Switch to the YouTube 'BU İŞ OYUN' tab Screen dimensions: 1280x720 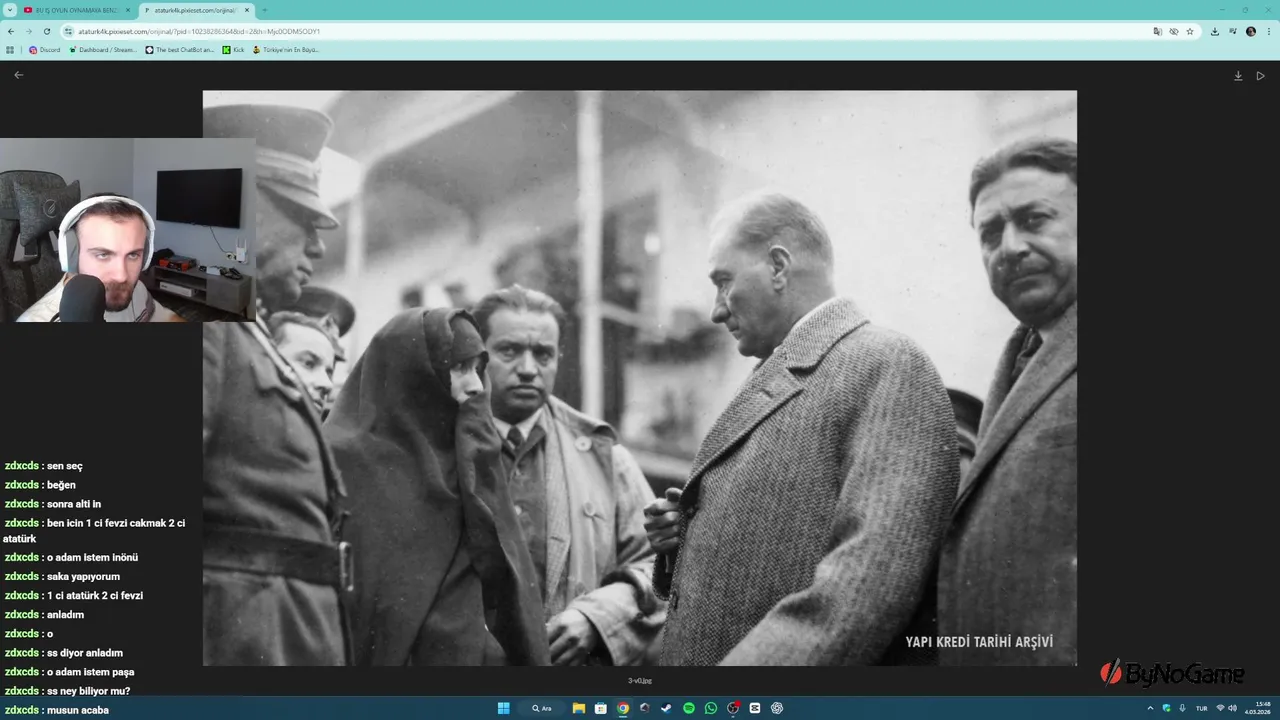tap(78, 10)
